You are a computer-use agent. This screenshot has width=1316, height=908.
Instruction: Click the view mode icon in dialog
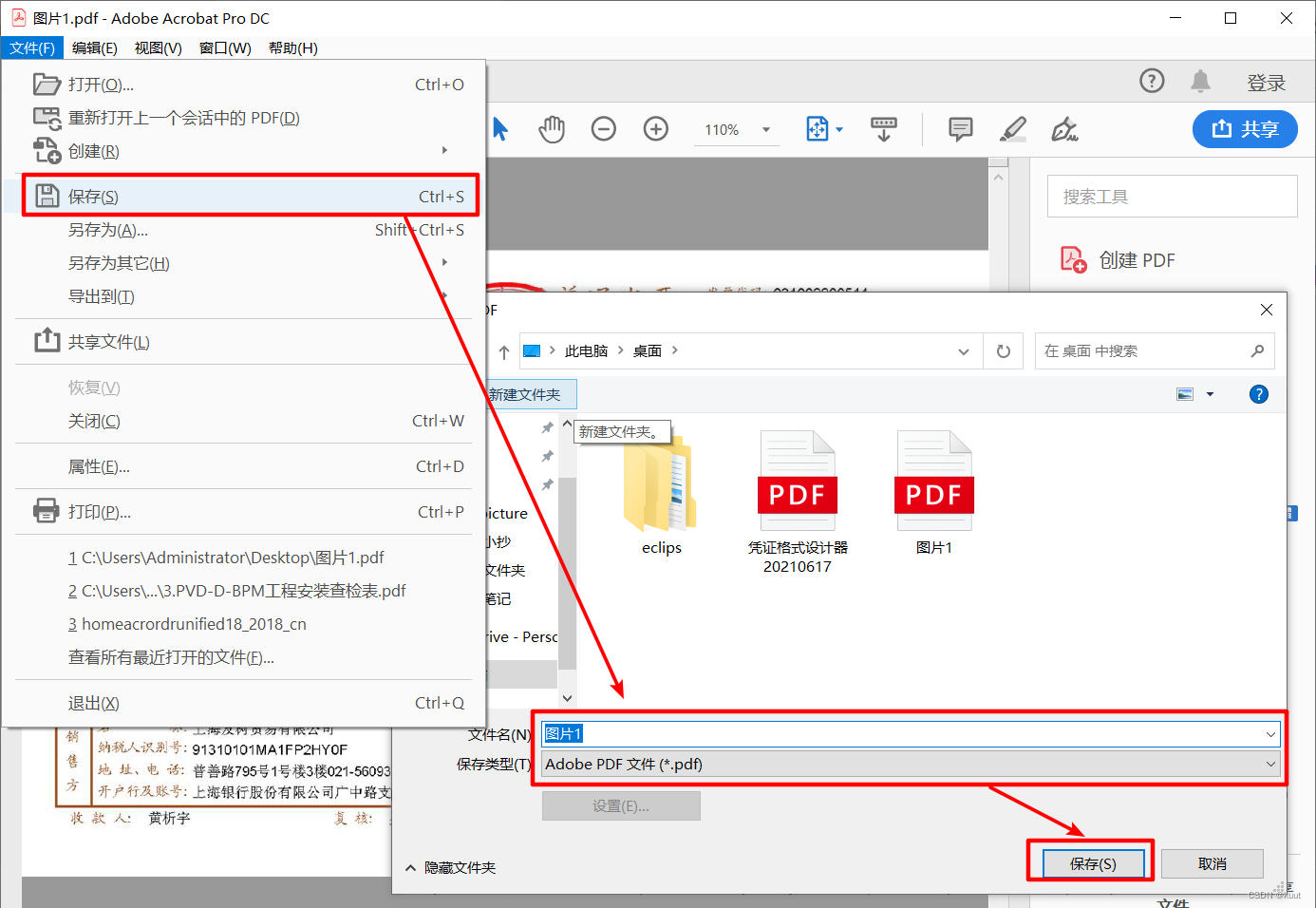(x=1185, y=394)
